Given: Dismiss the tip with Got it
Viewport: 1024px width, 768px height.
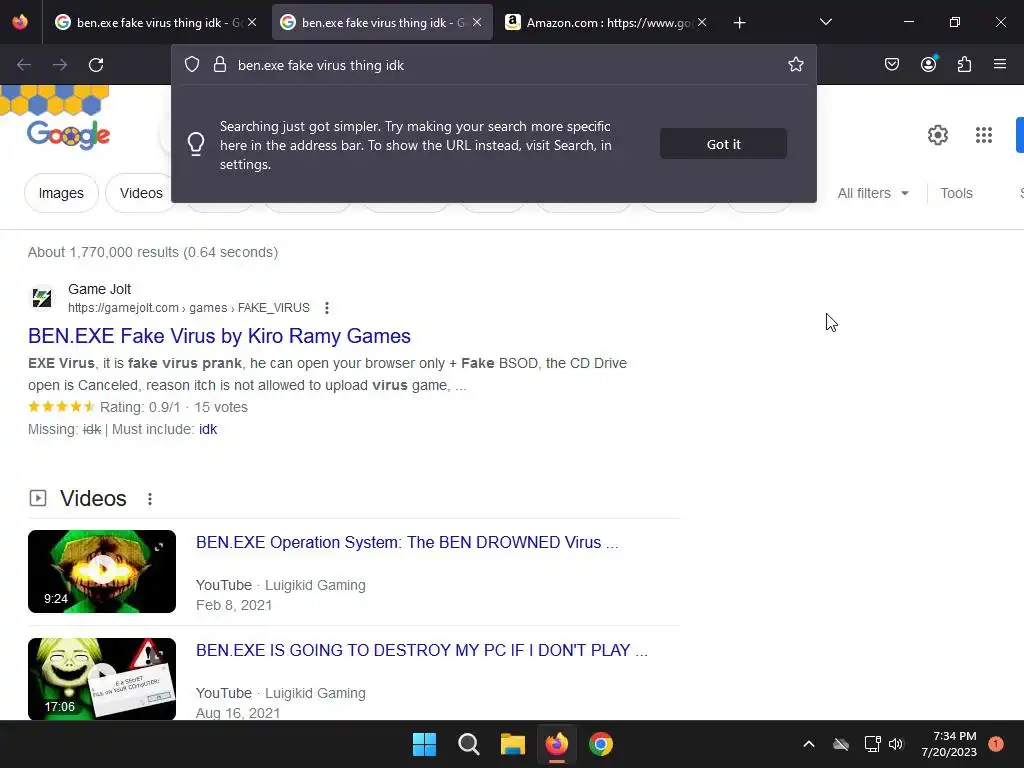Looking at the screenshot, I should pyautogui.click(x=723, y=144).
